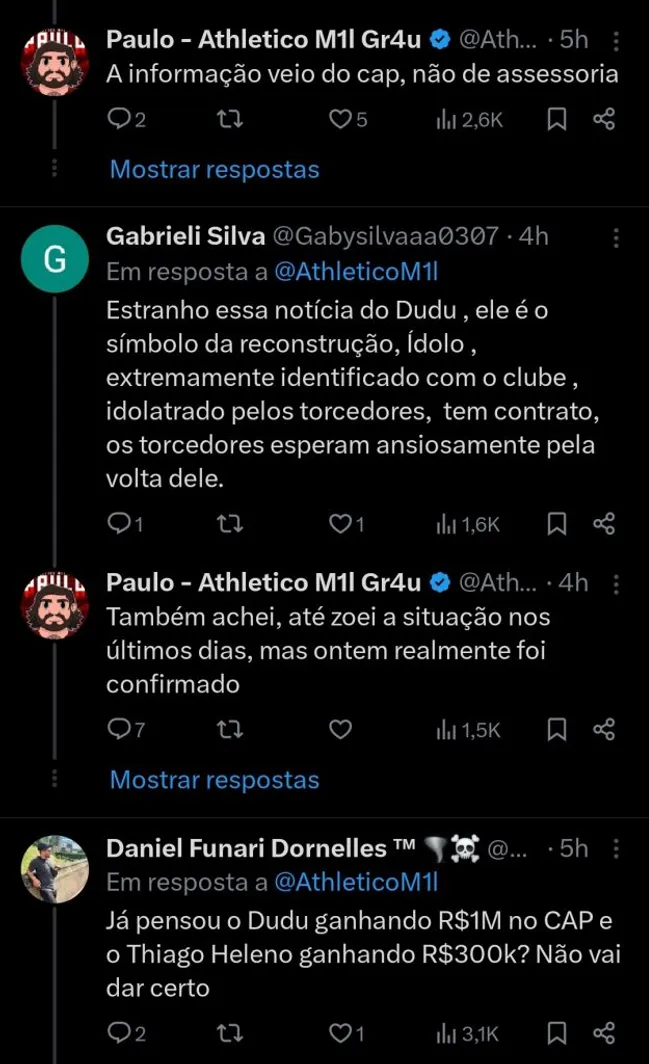Screen dimensions: 649x1064
Task: Expand respostas below Paulo's confirmation post
Action: pyautogui.click(x=214, y=779)
